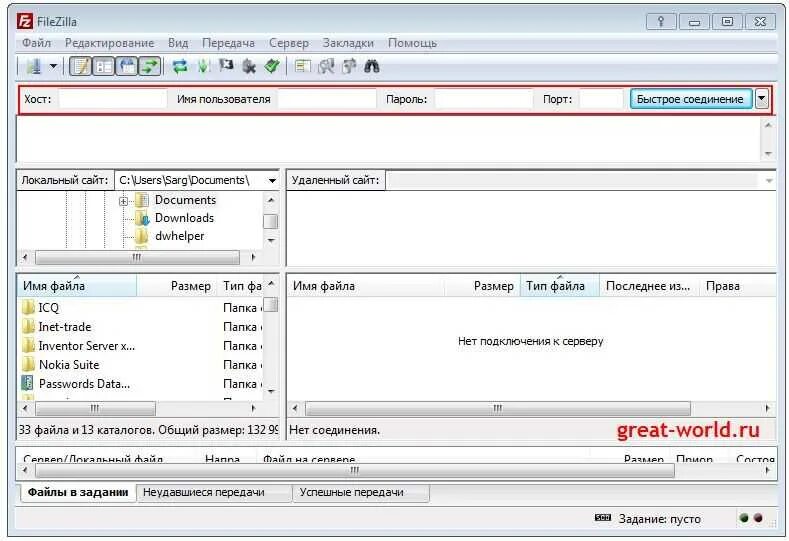Toggle the transfer queue display icon

pos(149,66)
